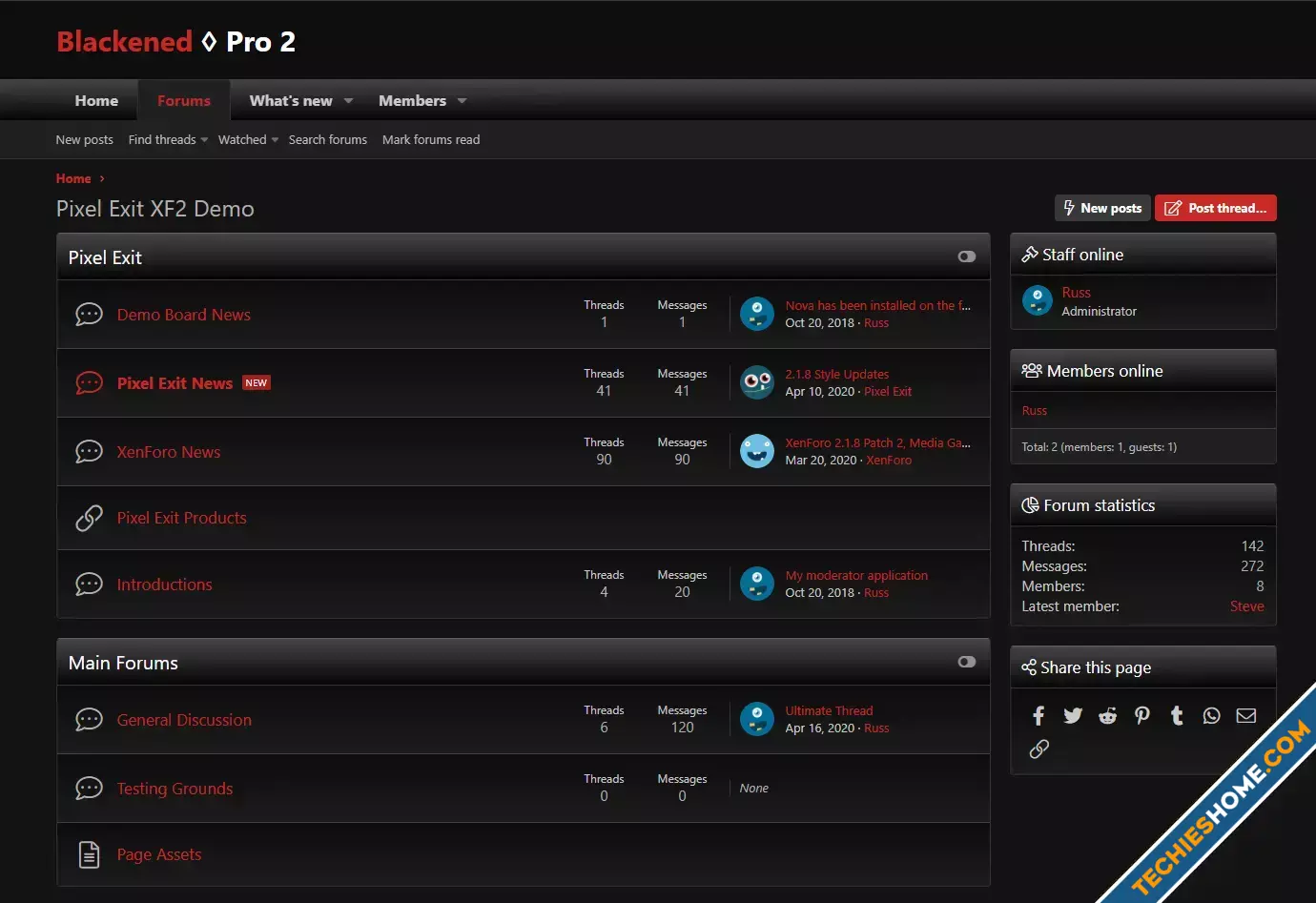The height and width of the screenshot is (903, 1316).
Task: Click the Demo Board News forum chat icon
Action: [89, 315]
